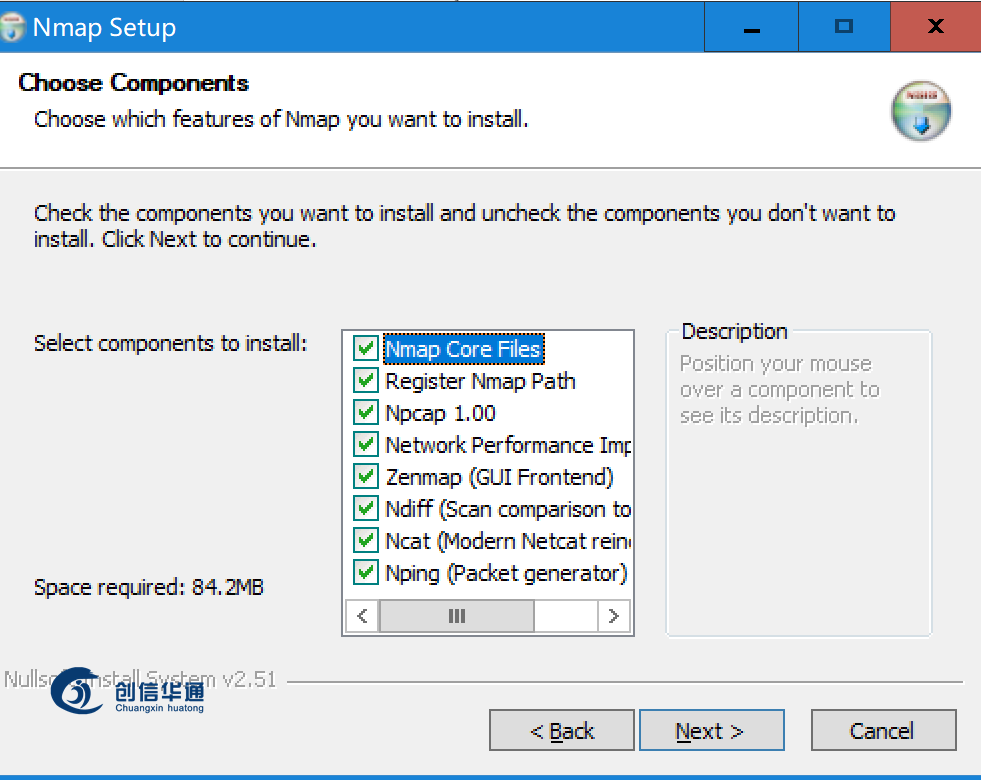Image resolution: width=981 pixels, height=780 pixels.
Task: Uncheck the Ncat Modern Netcat checkbox
Action: (x=365, y=540)
